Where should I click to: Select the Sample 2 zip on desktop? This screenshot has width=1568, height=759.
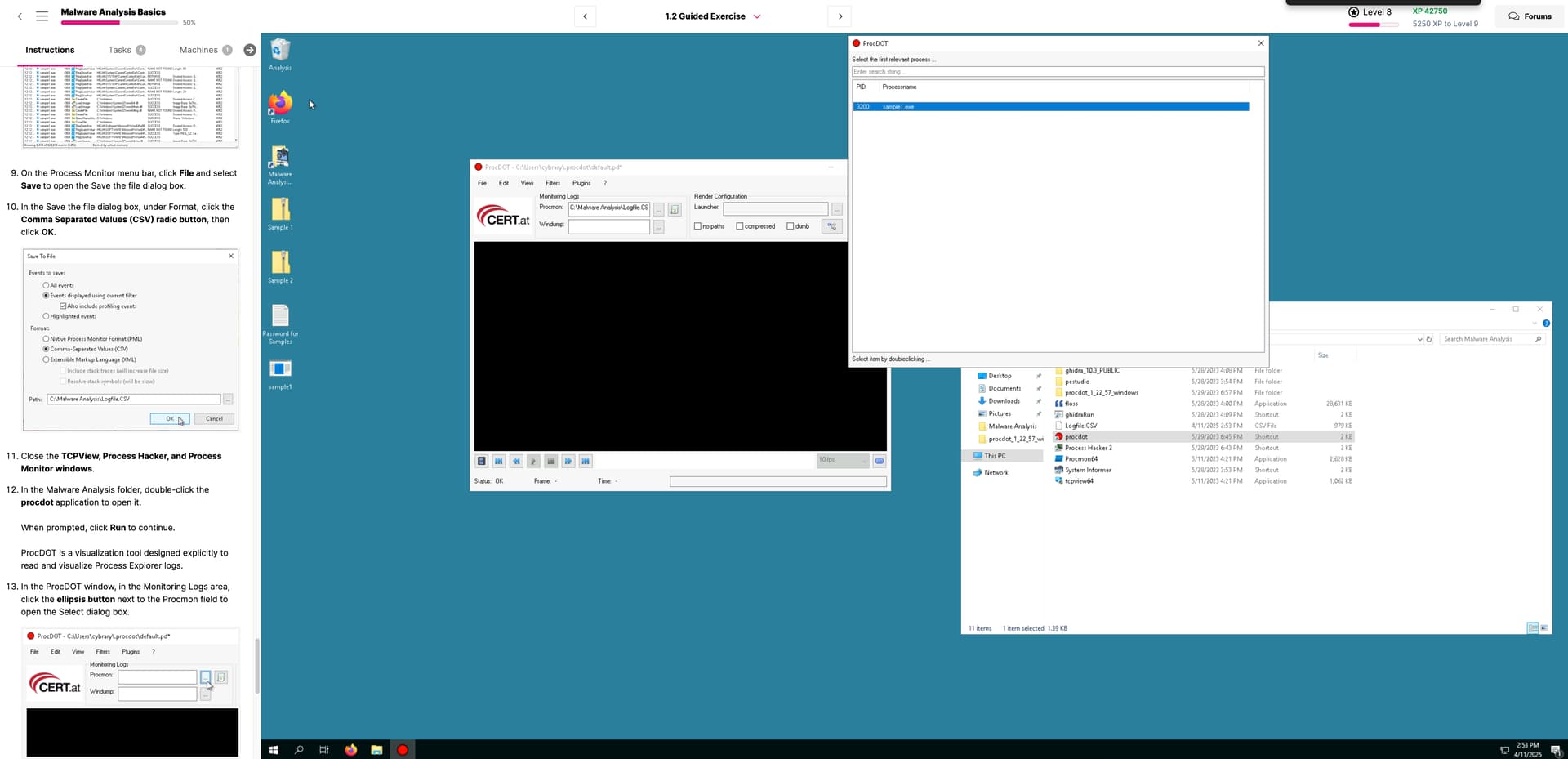[280, 267]
